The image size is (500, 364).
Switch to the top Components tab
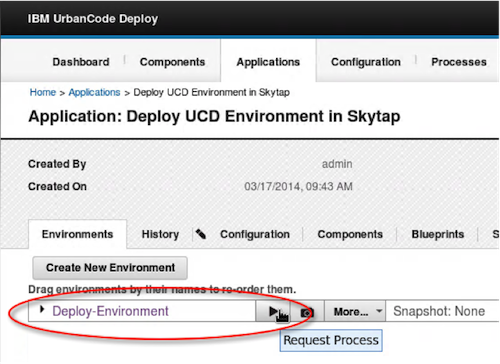[172, 62]
